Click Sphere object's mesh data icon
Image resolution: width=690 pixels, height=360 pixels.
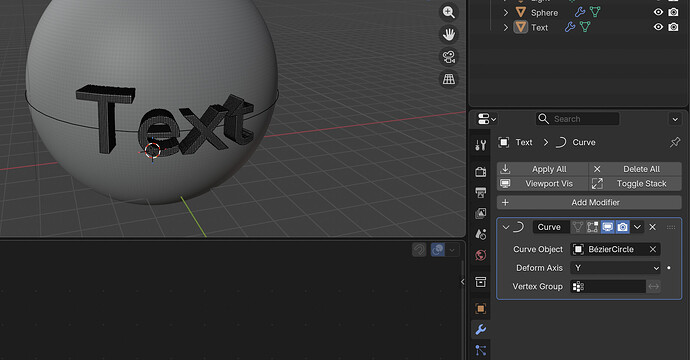pyautogui.click(x=595, y=12)
